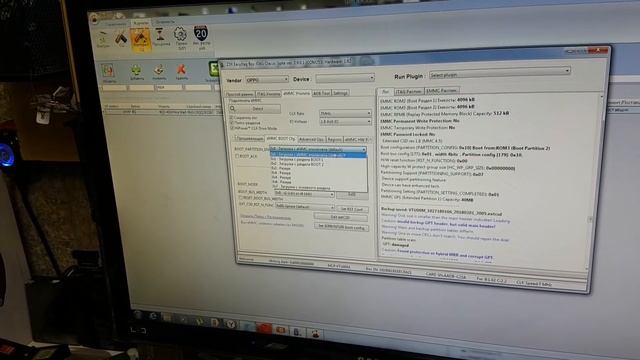The image size is (640, 360).
Task: Click the highlighted orange tools icon in ribbon
Action: coord(140,39)
